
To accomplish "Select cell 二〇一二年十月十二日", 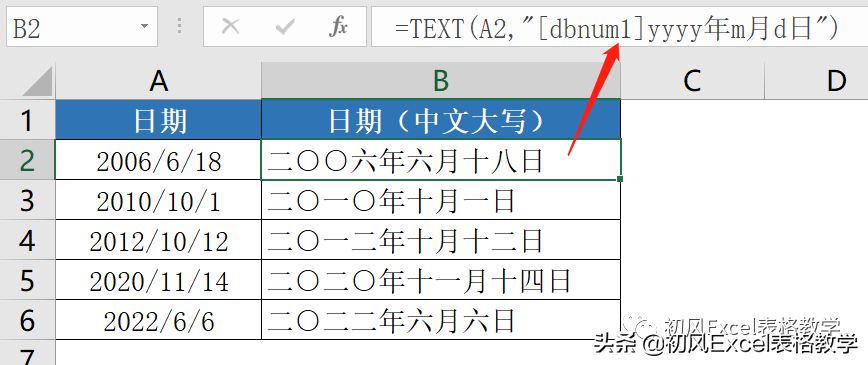I will 441,240.
